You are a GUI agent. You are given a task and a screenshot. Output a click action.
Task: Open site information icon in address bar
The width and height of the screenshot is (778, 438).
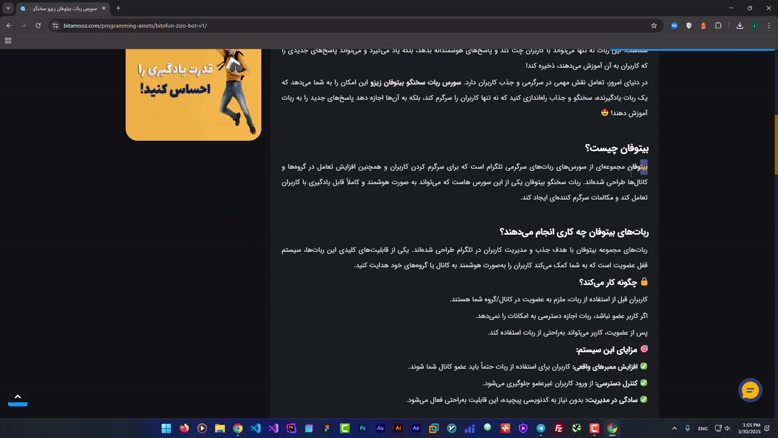point(55,25)
